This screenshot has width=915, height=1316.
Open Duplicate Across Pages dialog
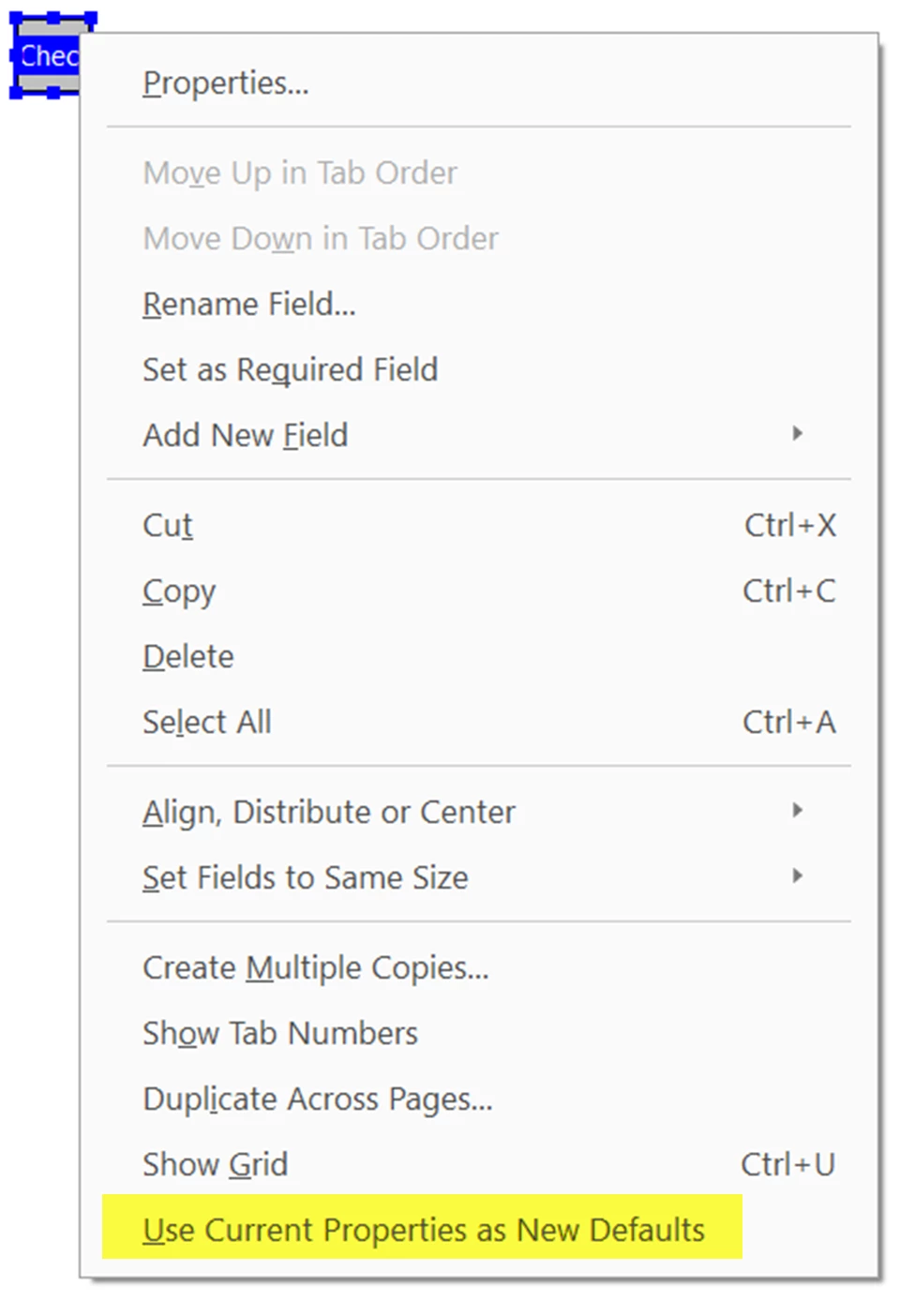pos(478,1099)
